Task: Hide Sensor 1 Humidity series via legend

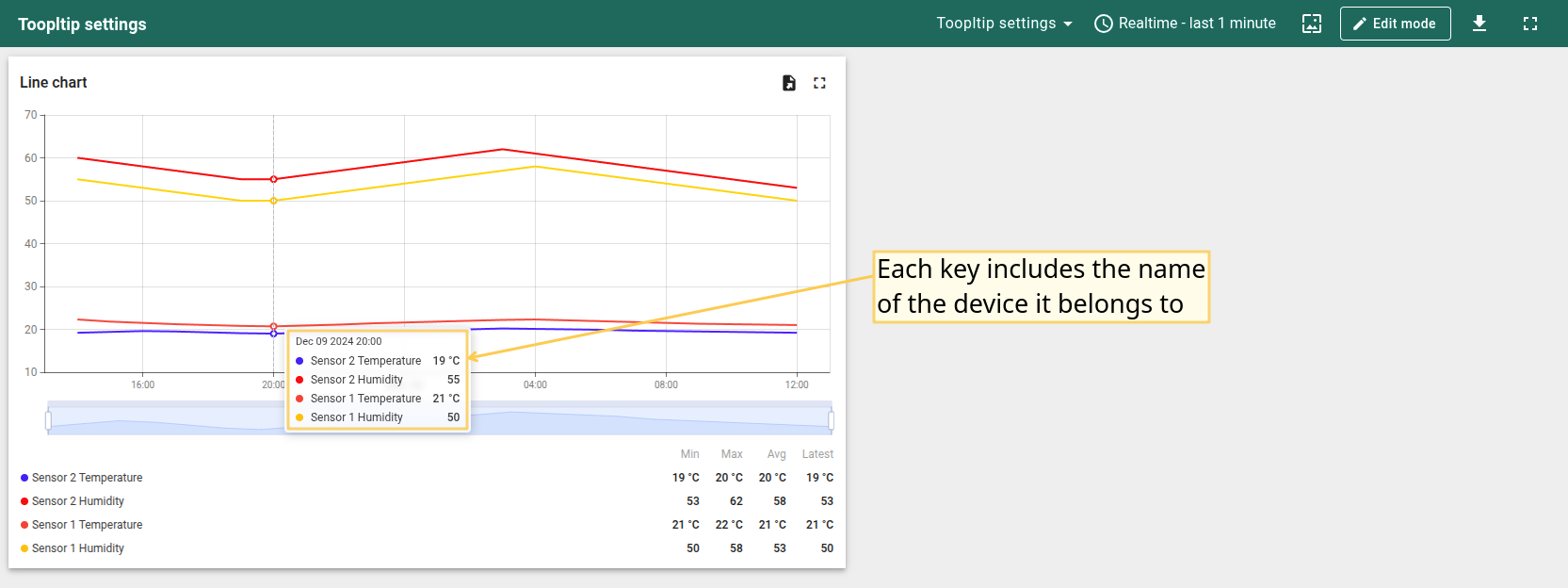Action: click(x=77, y=548)
